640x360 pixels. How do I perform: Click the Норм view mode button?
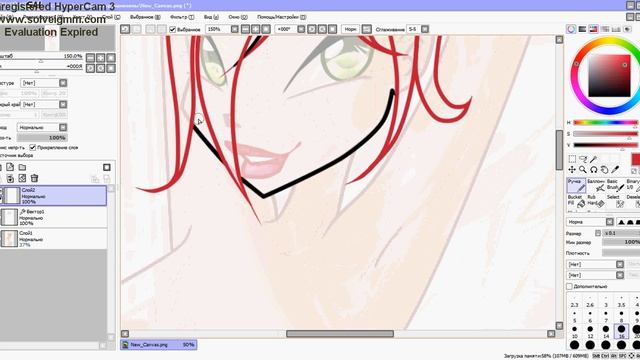[x=350, y=29]
